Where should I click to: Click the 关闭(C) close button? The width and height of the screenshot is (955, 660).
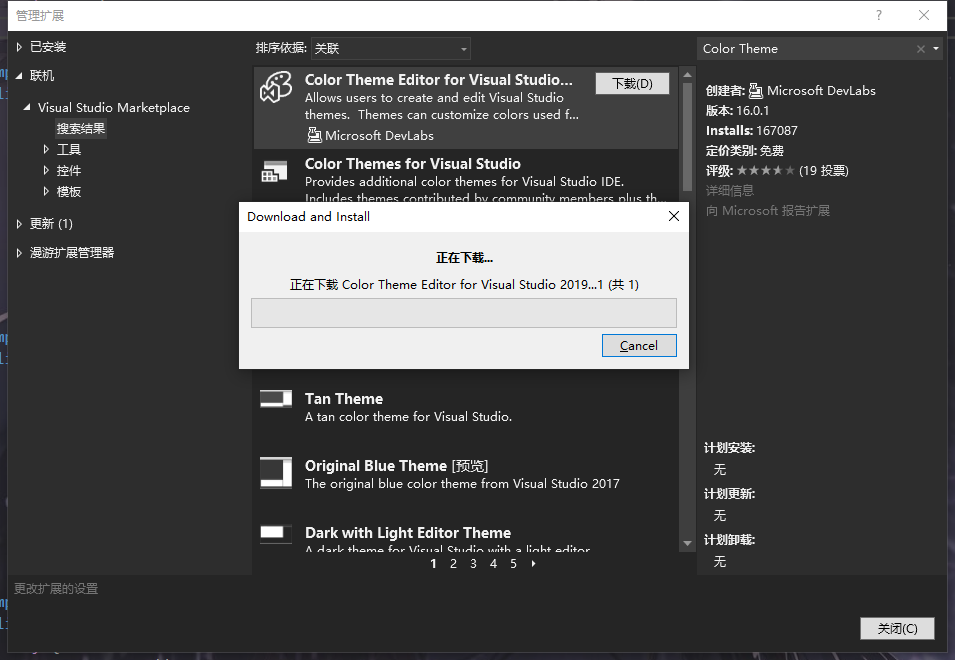click(897, 628)
